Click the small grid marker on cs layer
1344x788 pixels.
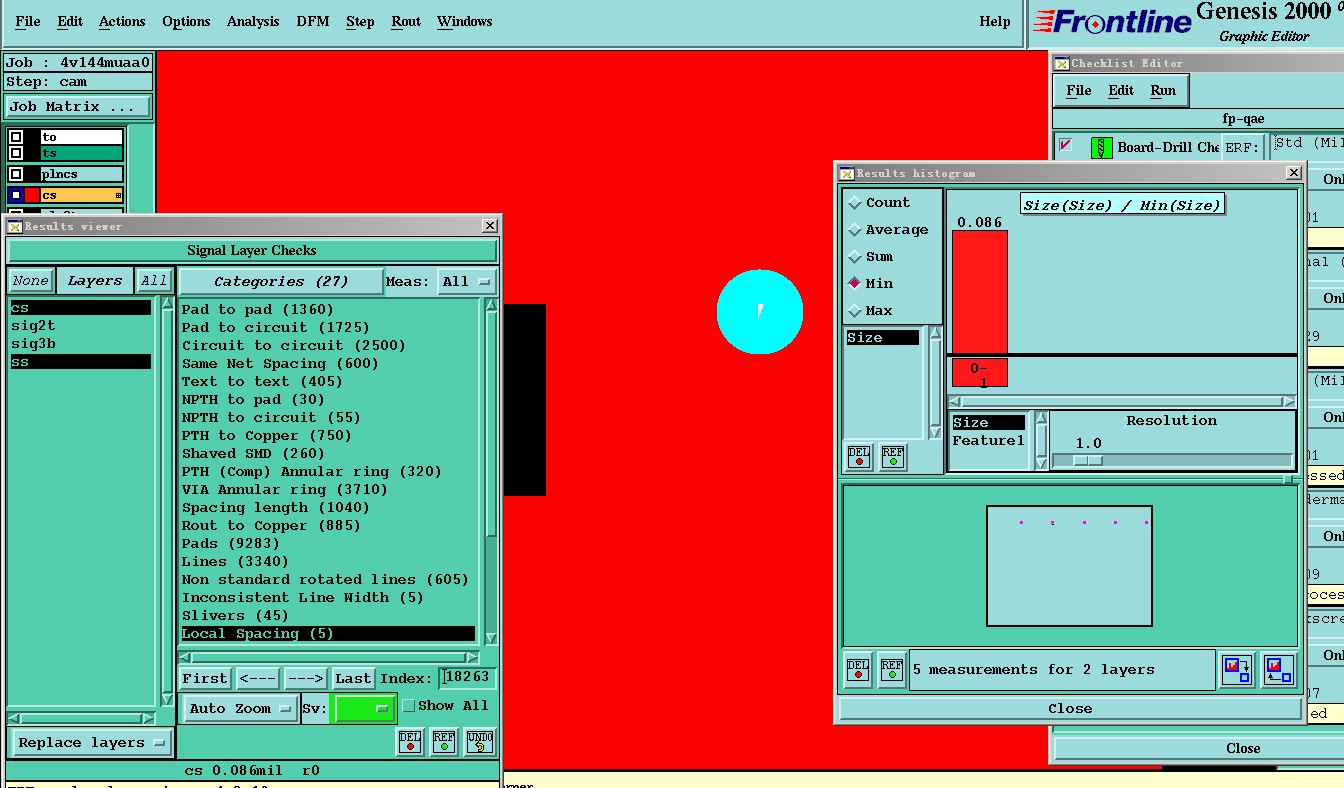pyautogui.click(x=119, y=196)
